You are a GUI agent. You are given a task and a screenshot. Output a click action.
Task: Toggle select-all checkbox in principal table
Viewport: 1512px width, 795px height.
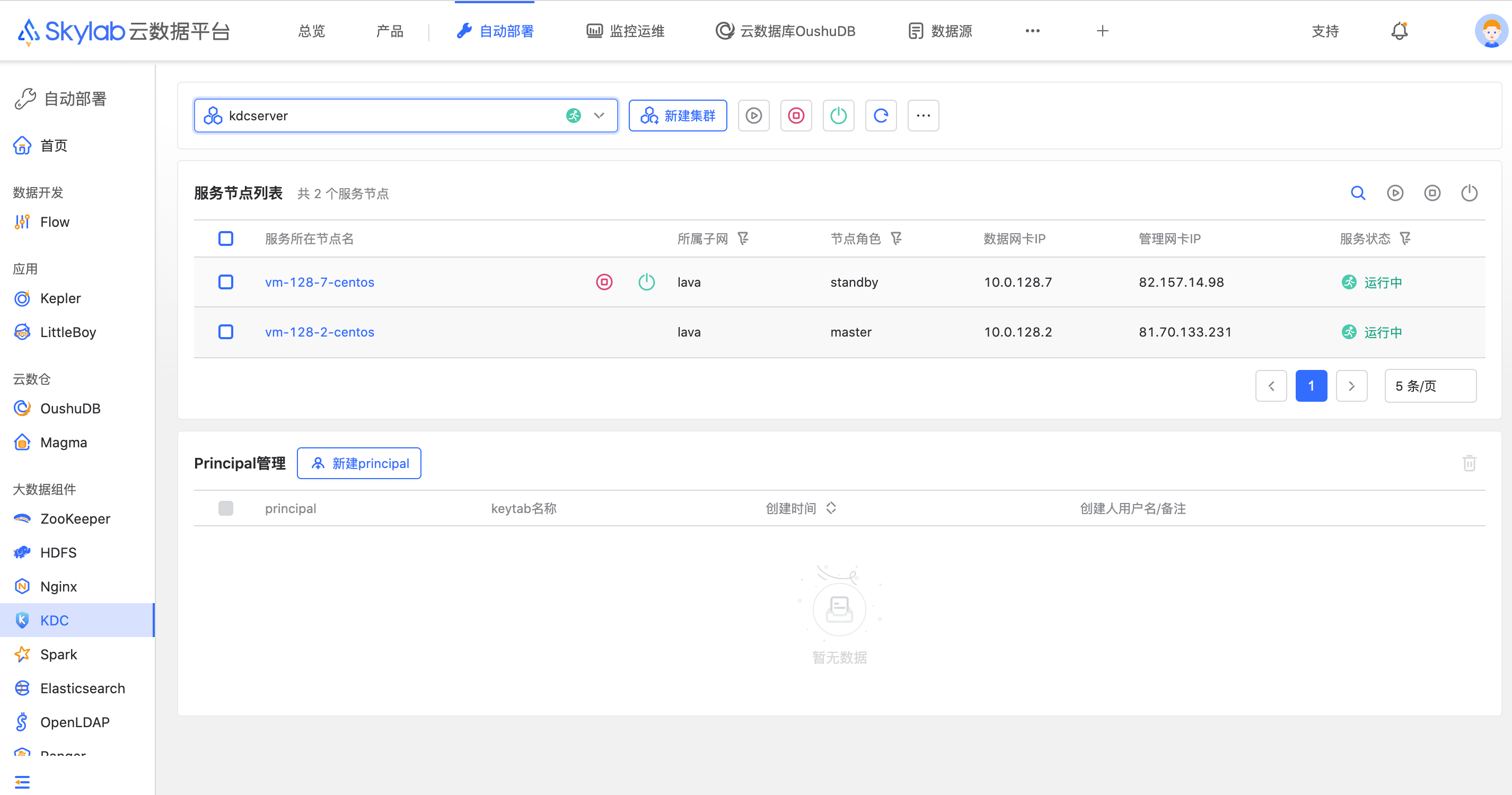point(225,508)
